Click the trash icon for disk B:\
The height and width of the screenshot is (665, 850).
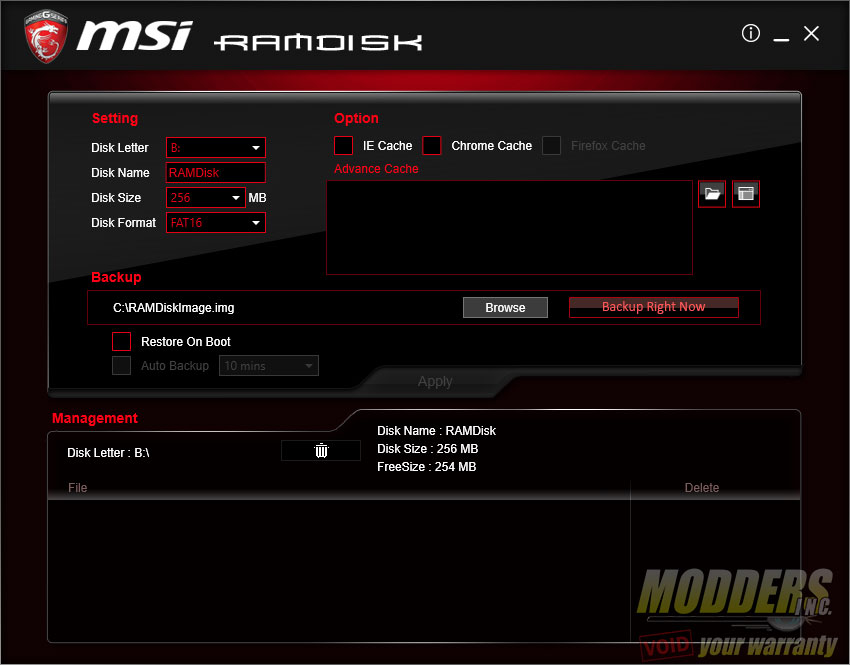pyautogui.click(x=321, y=451)
